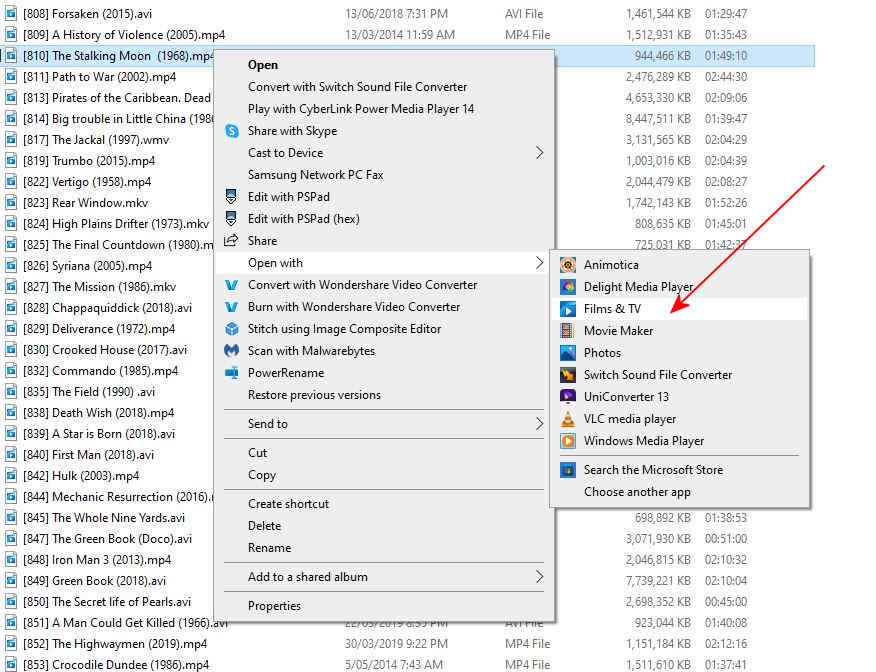Select Play with CyberLink Power Media Player 14
The width and height of the screenshot is (876, 672).
361,109
